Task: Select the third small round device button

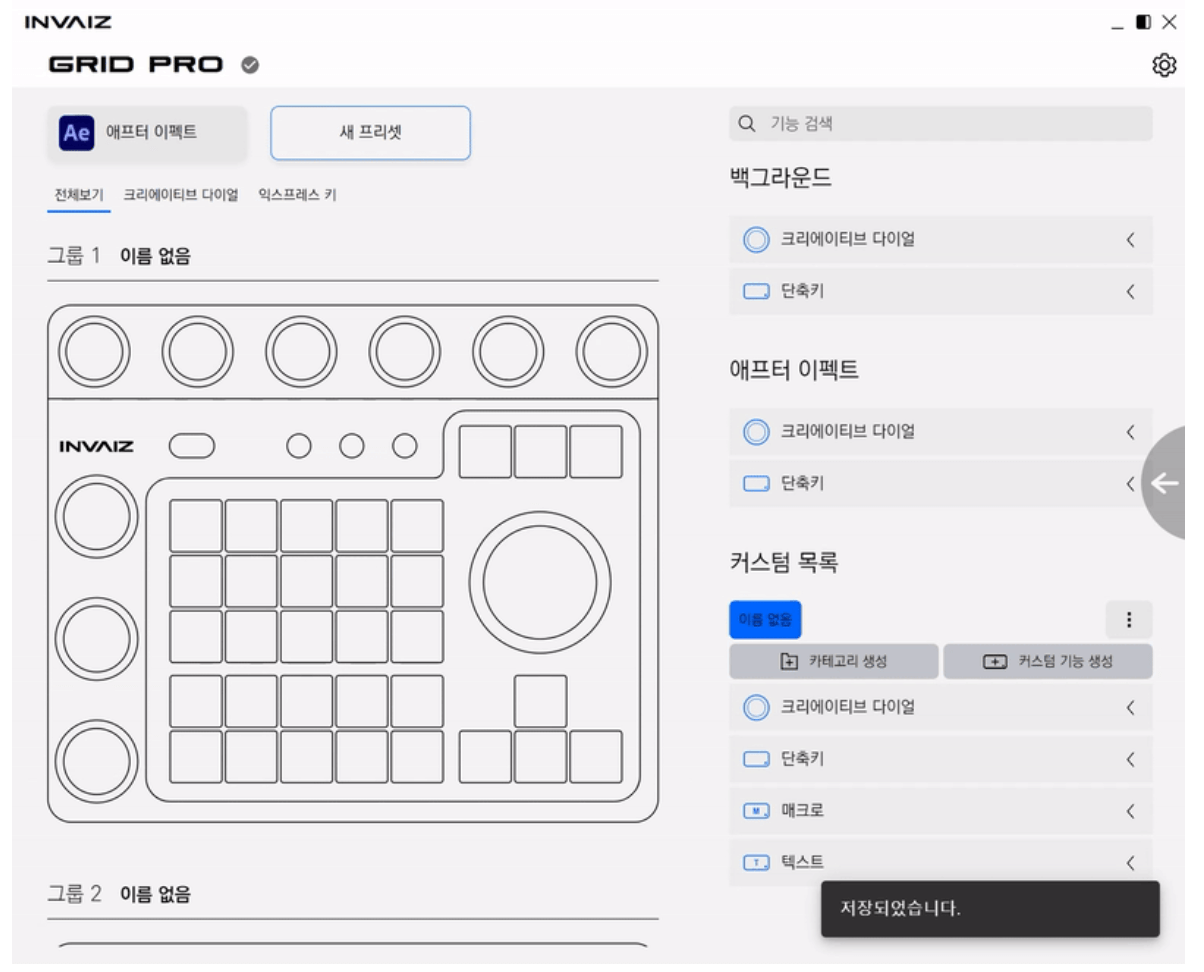Action: tap(404, 446)
